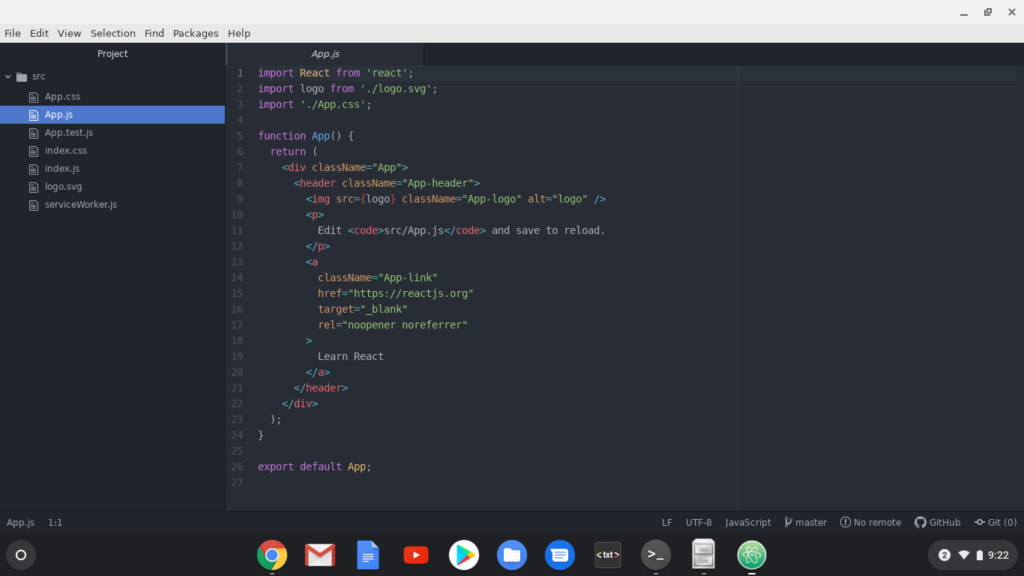Screen dimensions: 1024x576
Task: Click the warning icon beside No remote
Action: 845,522
